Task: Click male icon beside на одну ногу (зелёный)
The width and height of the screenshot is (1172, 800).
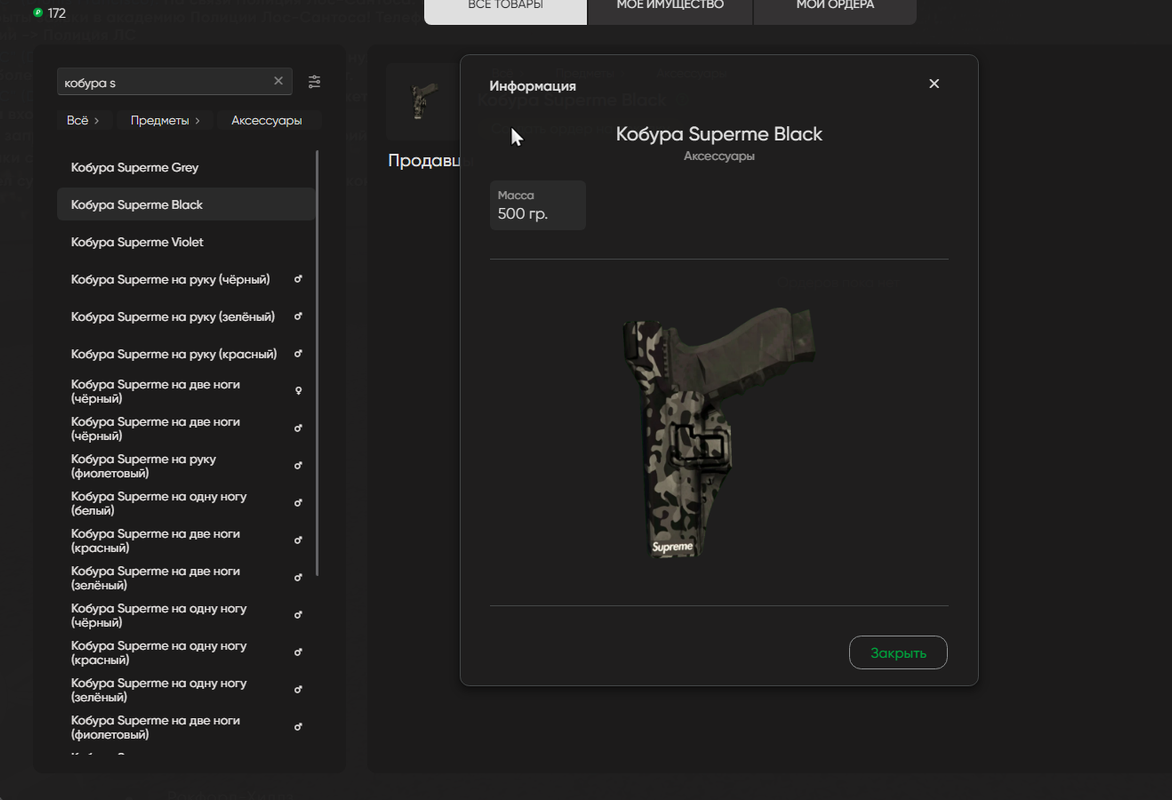Action: tap(297, 689)
